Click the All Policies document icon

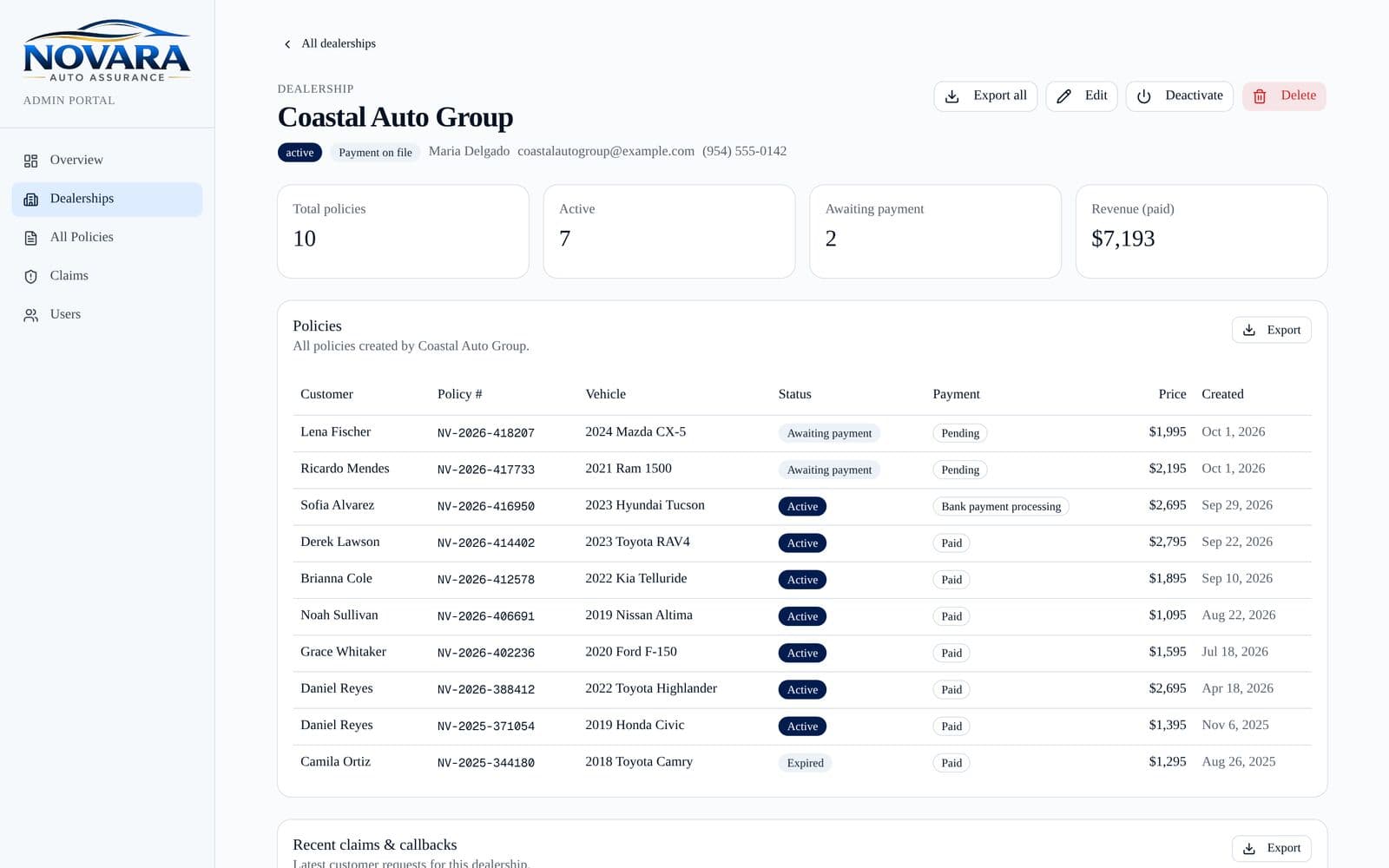(31, 238)
